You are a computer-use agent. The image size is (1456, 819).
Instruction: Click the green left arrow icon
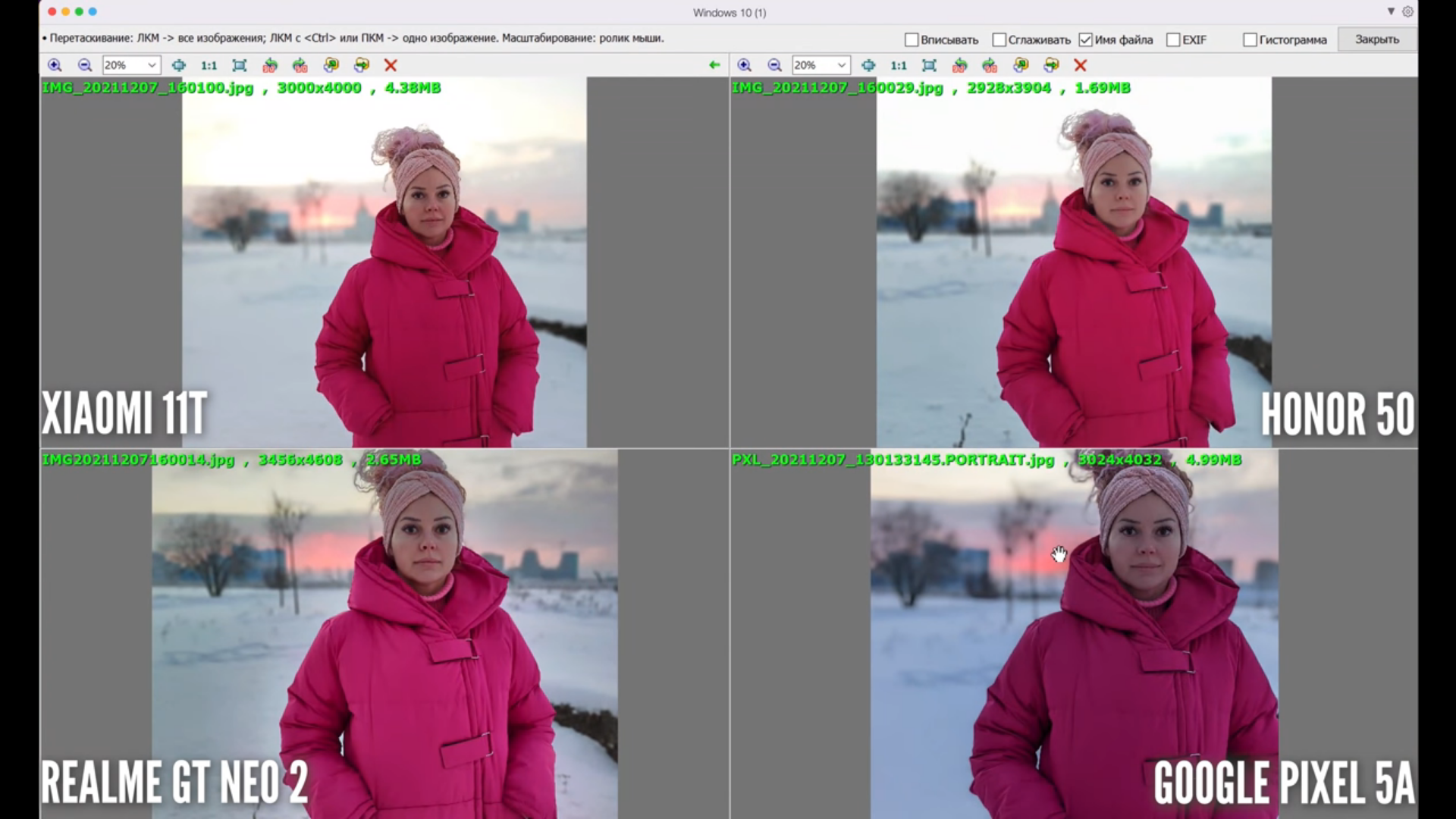[x=714, y=65]
